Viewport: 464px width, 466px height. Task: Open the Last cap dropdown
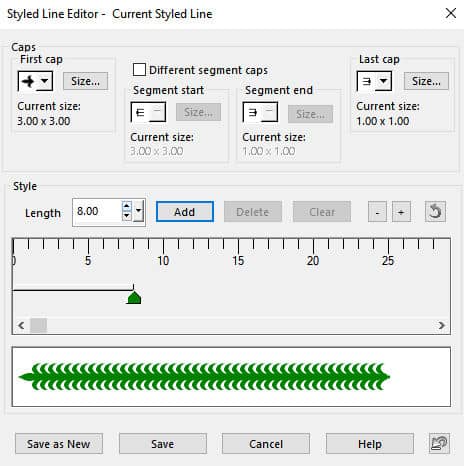(383, 81)
